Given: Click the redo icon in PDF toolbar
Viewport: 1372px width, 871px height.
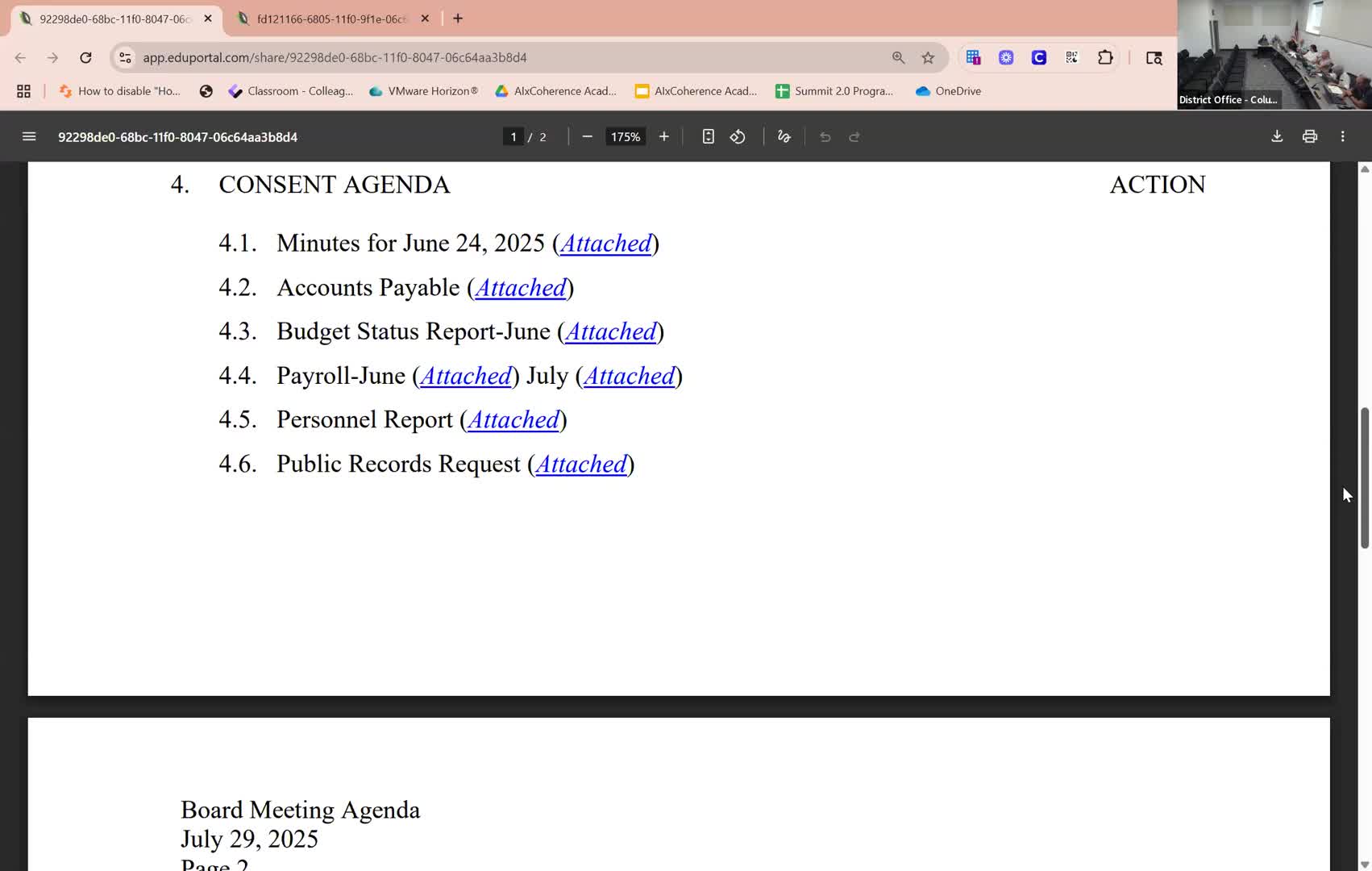Looking at the screenshot, I should point(854,137).
